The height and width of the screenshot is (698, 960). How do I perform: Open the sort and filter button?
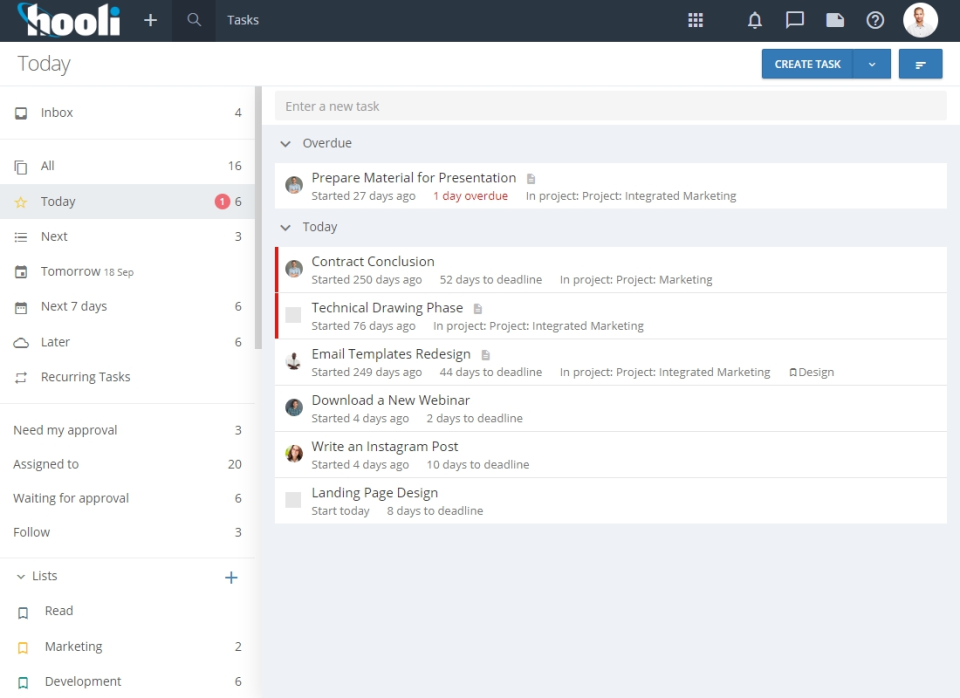920,64
